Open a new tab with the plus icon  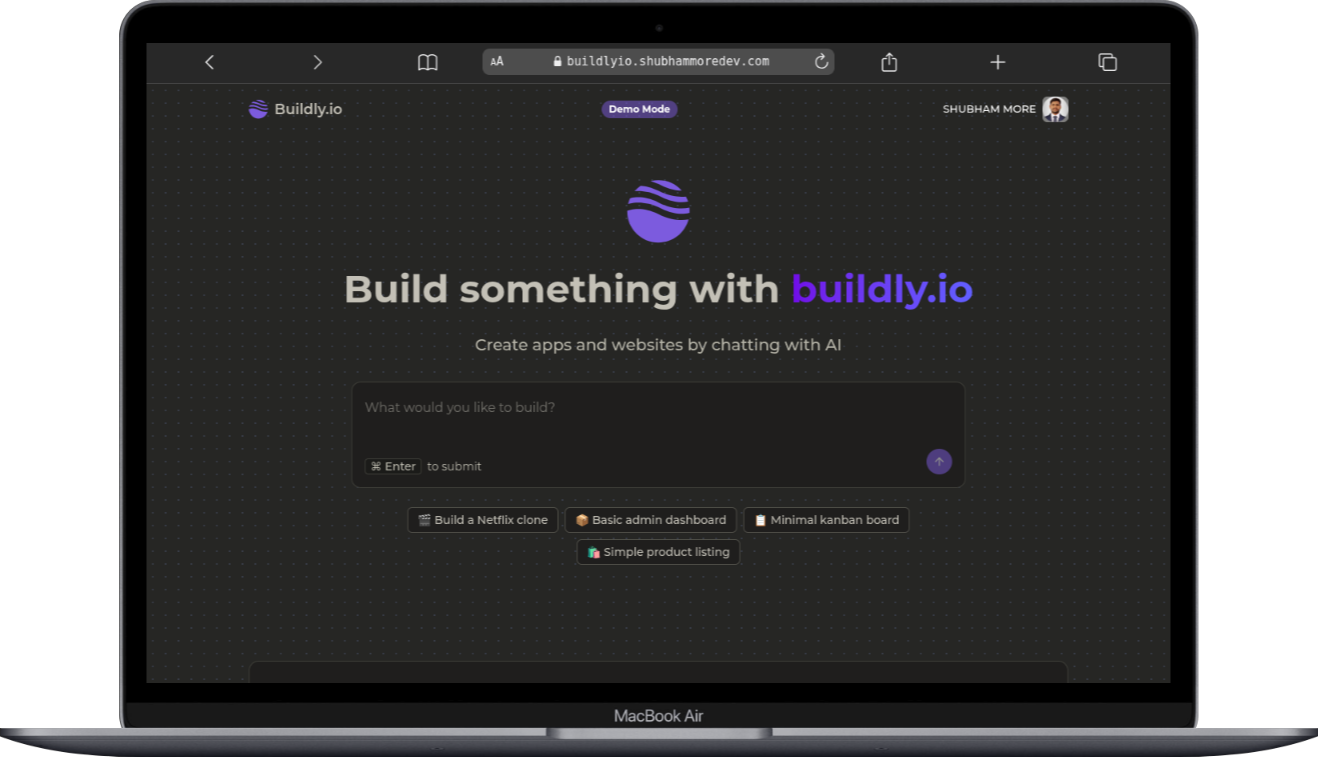(x=997, y=61)
